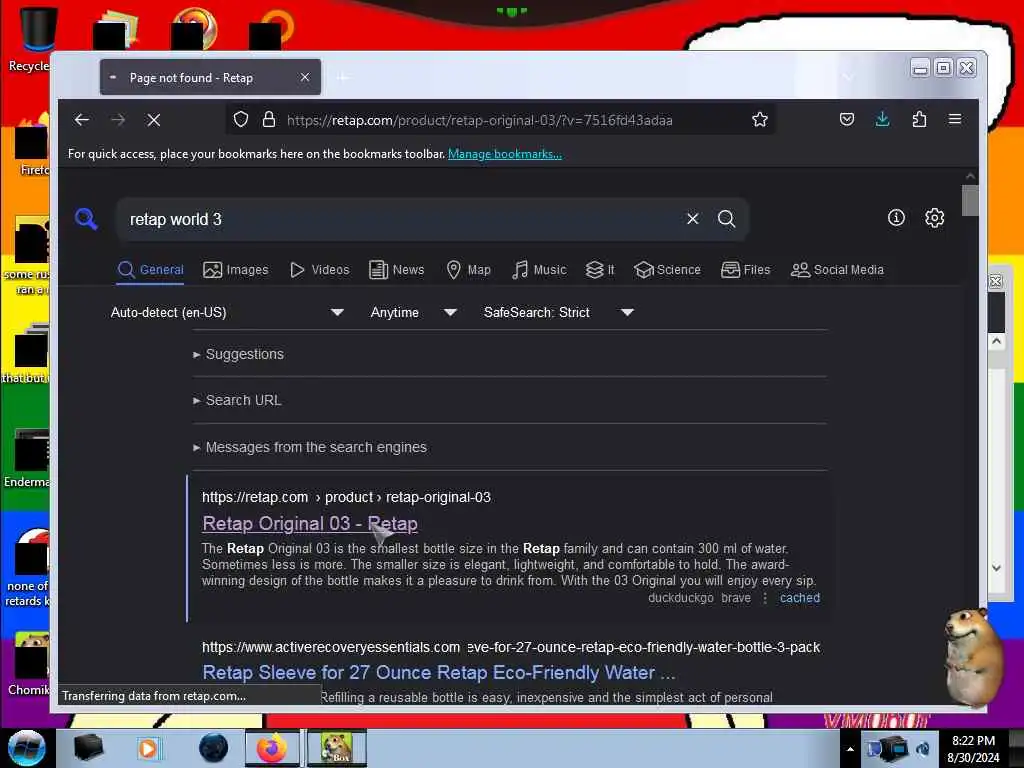Screen dimensions: 1024x768
Task: Open the tracking protection shield icon
Action: pos(241,120)
